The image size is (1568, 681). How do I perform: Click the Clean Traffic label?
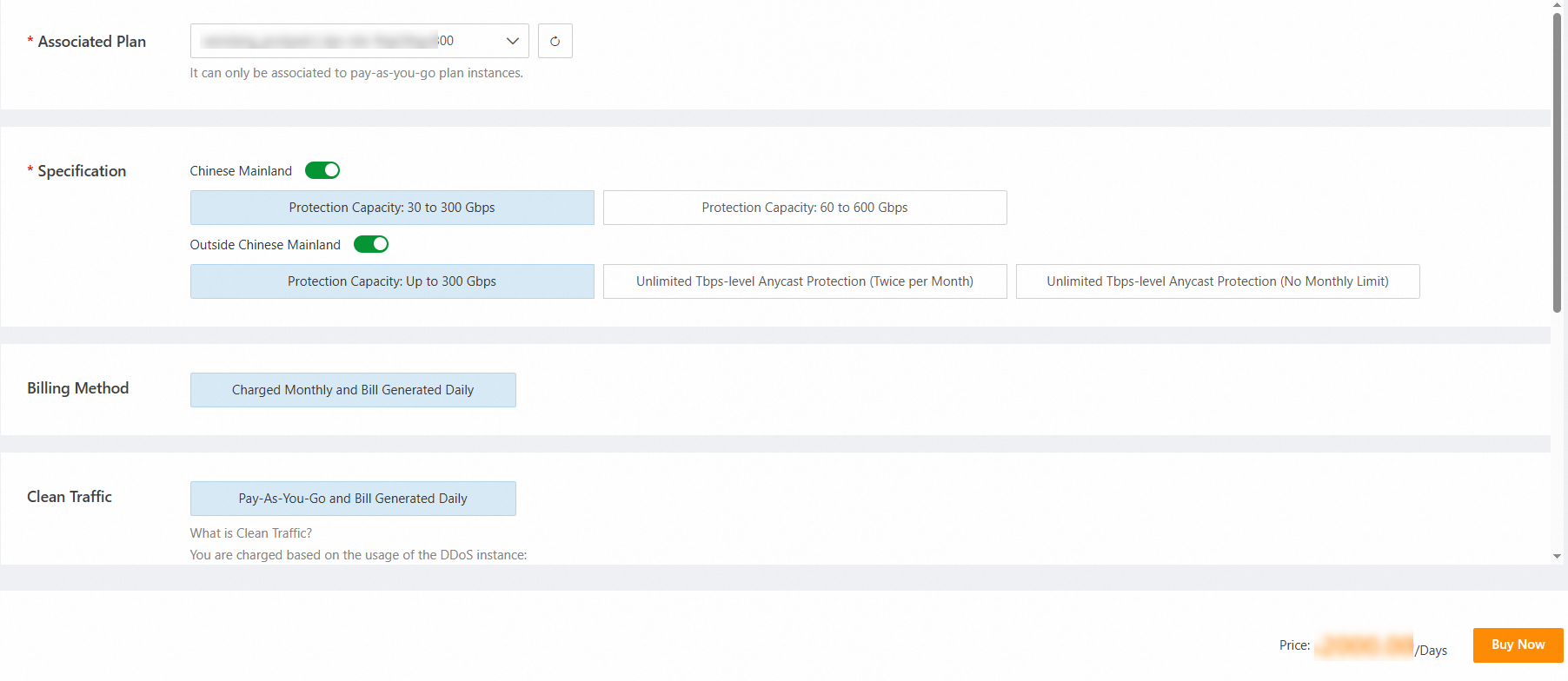click(x=70, y=497)
